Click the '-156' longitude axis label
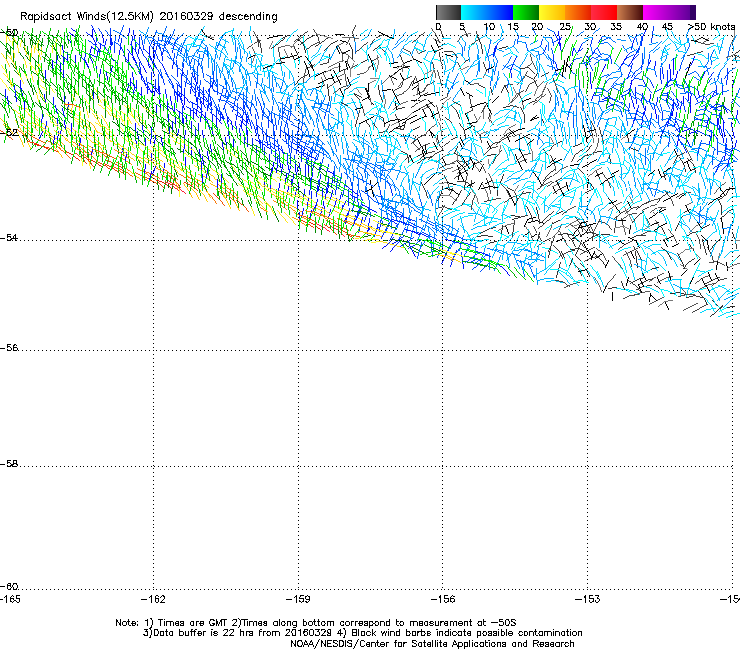Screen dimensions: 740x650 pos(443,599)
